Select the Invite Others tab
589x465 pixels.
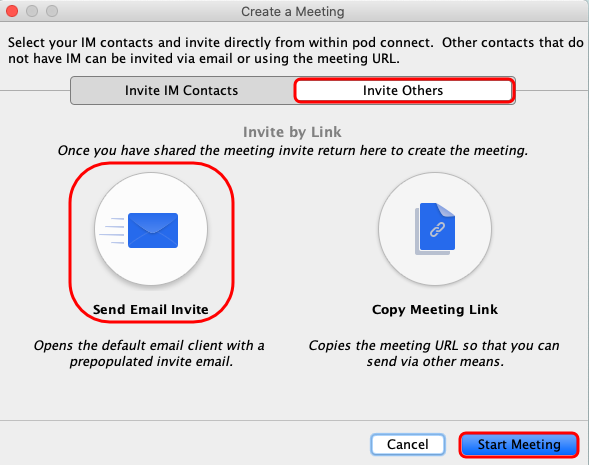click(x=403, y=91)
